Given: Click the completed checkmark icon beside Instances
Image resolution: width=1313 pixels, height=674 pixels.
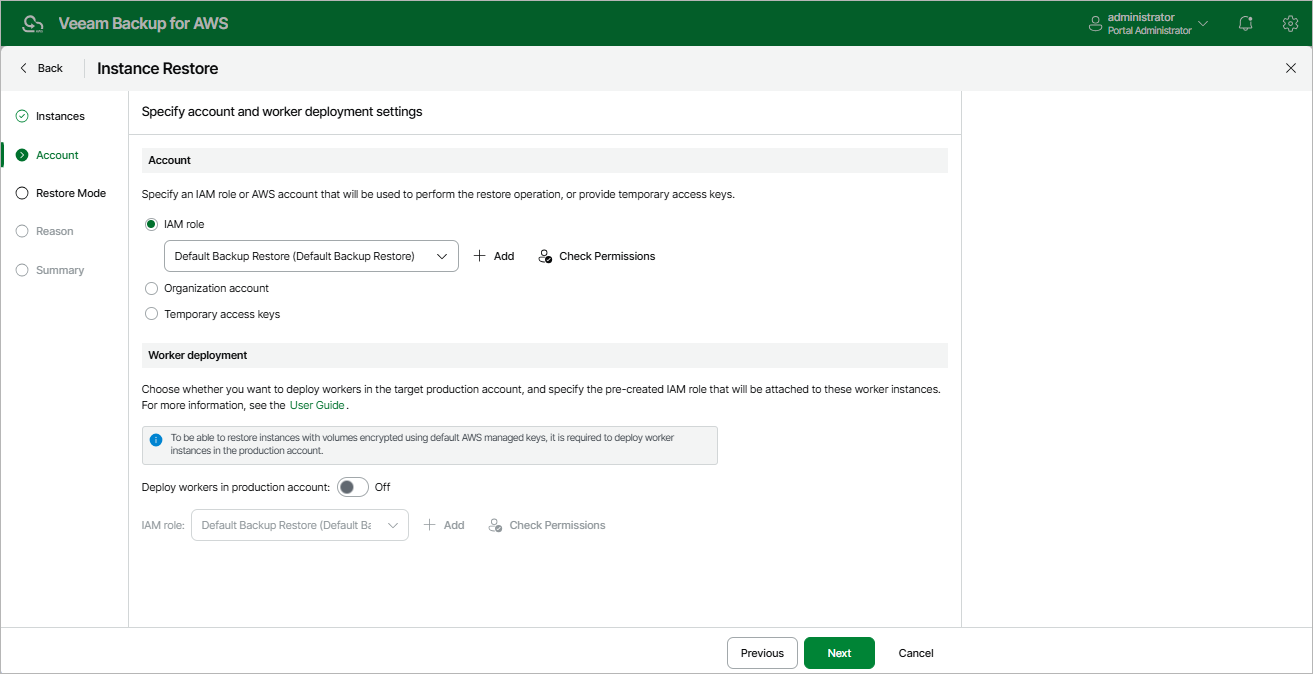Looking at the screenshot, I should pos(22,116).
